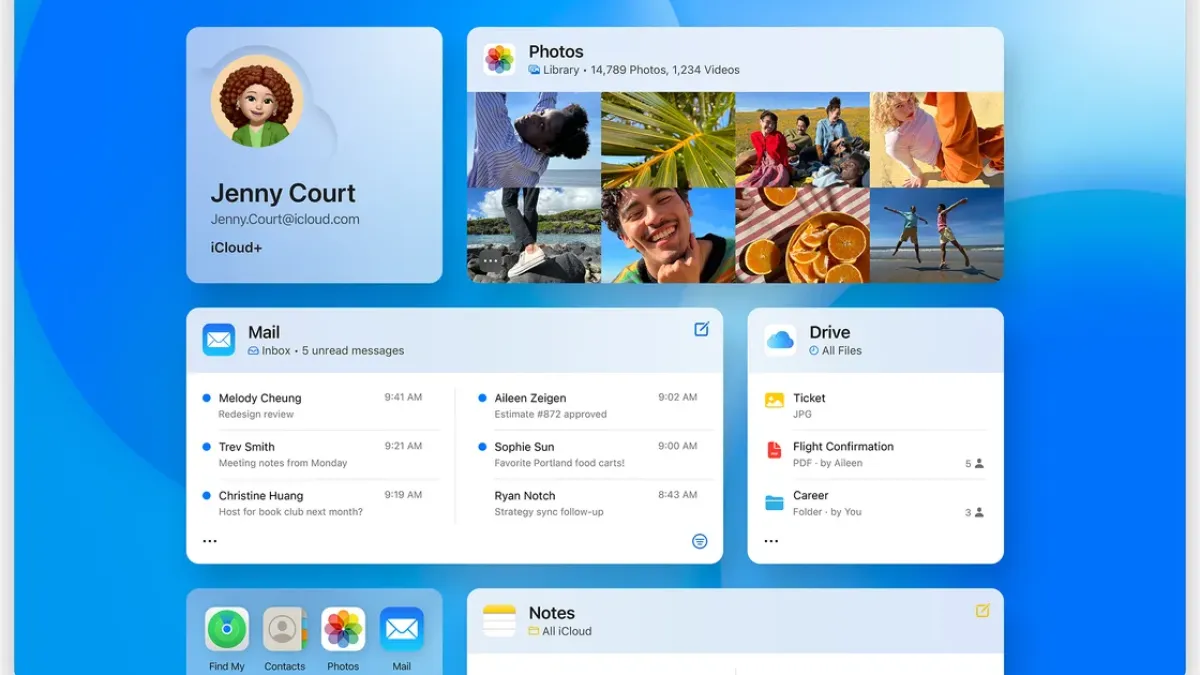Open the Notes app icon

[499, 620]
